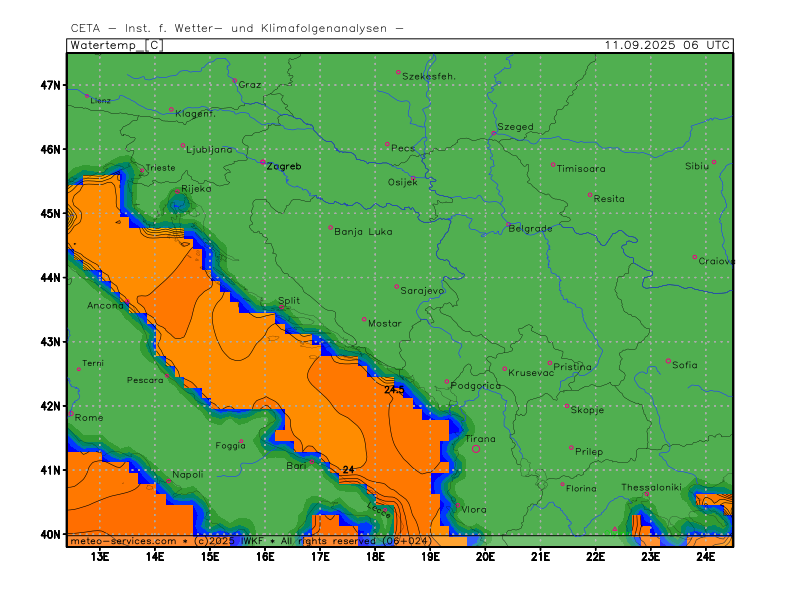This screenshot has width=800, height=600.
Task: Click the Foggia city label
Action: (230, 446)
